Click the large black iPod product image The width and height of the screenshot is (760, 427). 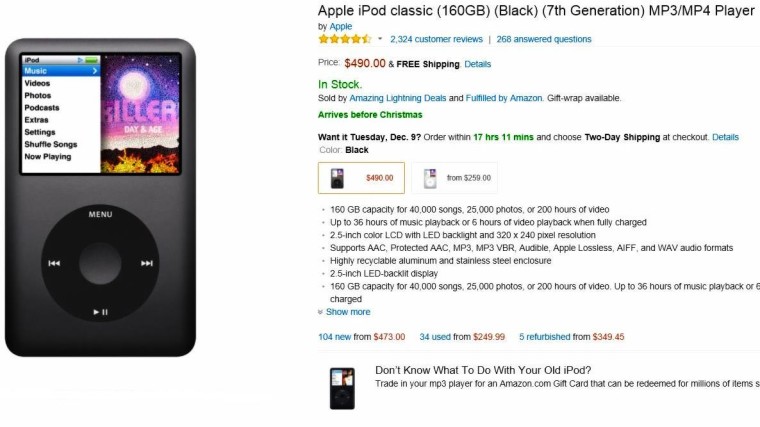[100, 197]
